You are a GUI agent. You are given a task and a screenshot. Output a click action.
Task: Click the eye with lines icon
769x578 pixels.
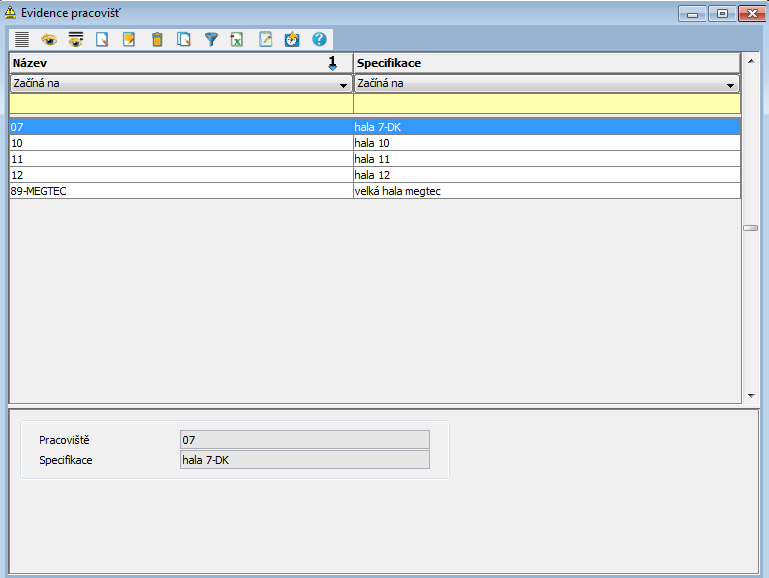click(x=75, y=40)
